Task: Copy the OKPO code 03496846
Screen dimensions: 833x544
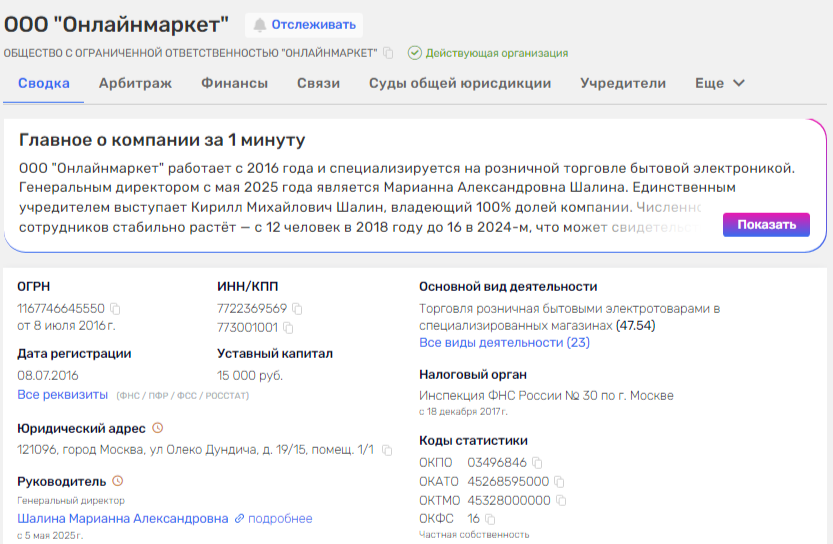Action: click(x=538, y=462)
